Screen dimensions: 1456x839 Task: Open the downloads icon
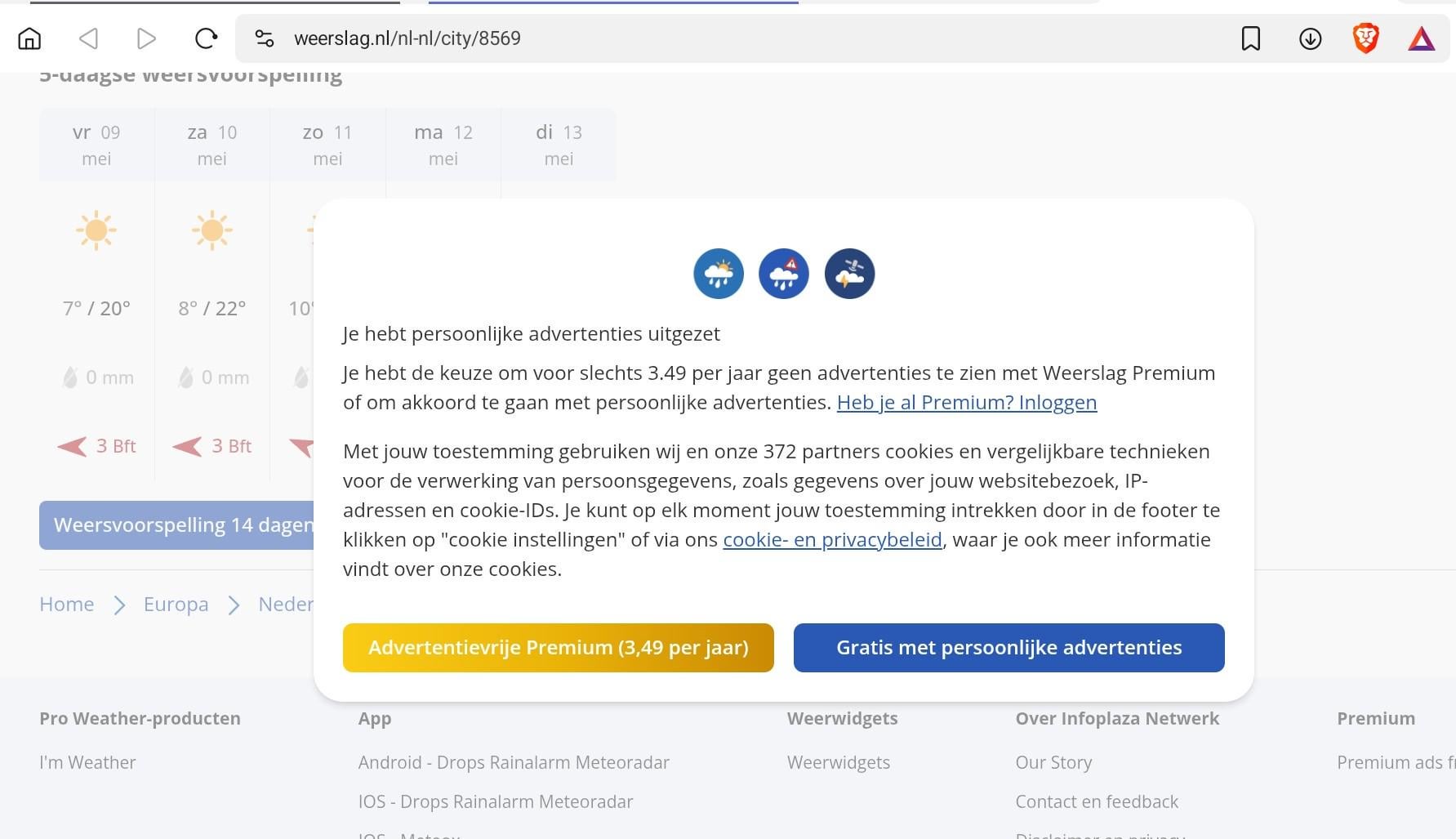point(1310,38)
